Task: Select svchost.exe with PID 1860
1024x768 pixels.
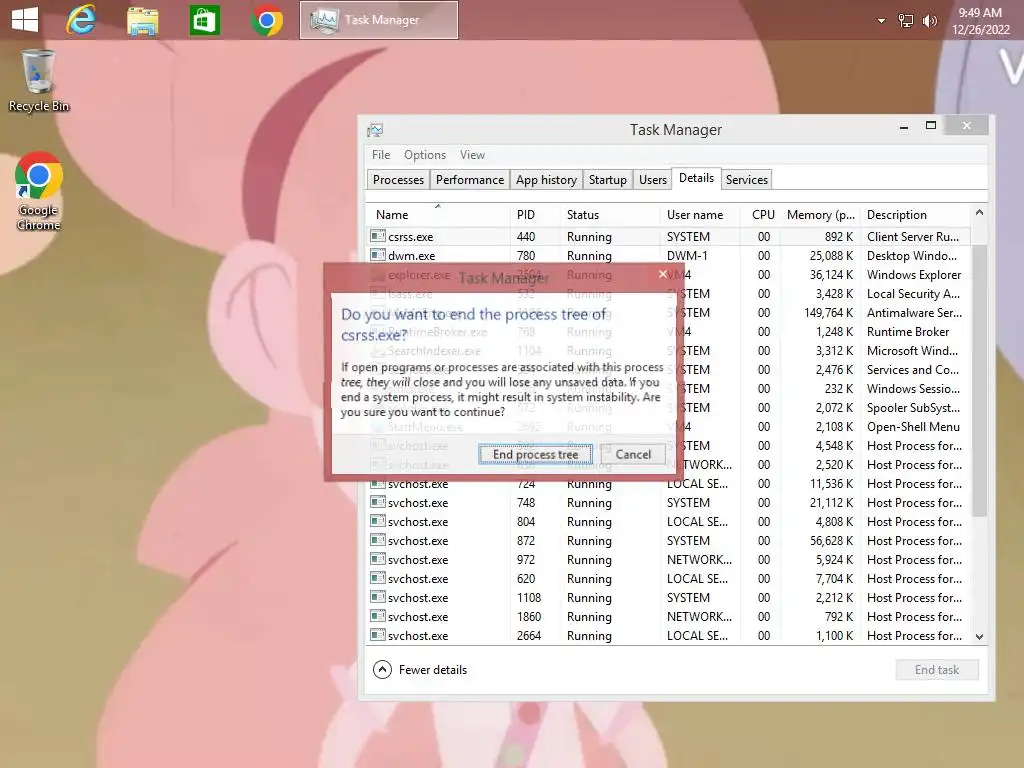Action: click(x=669, y=616)
